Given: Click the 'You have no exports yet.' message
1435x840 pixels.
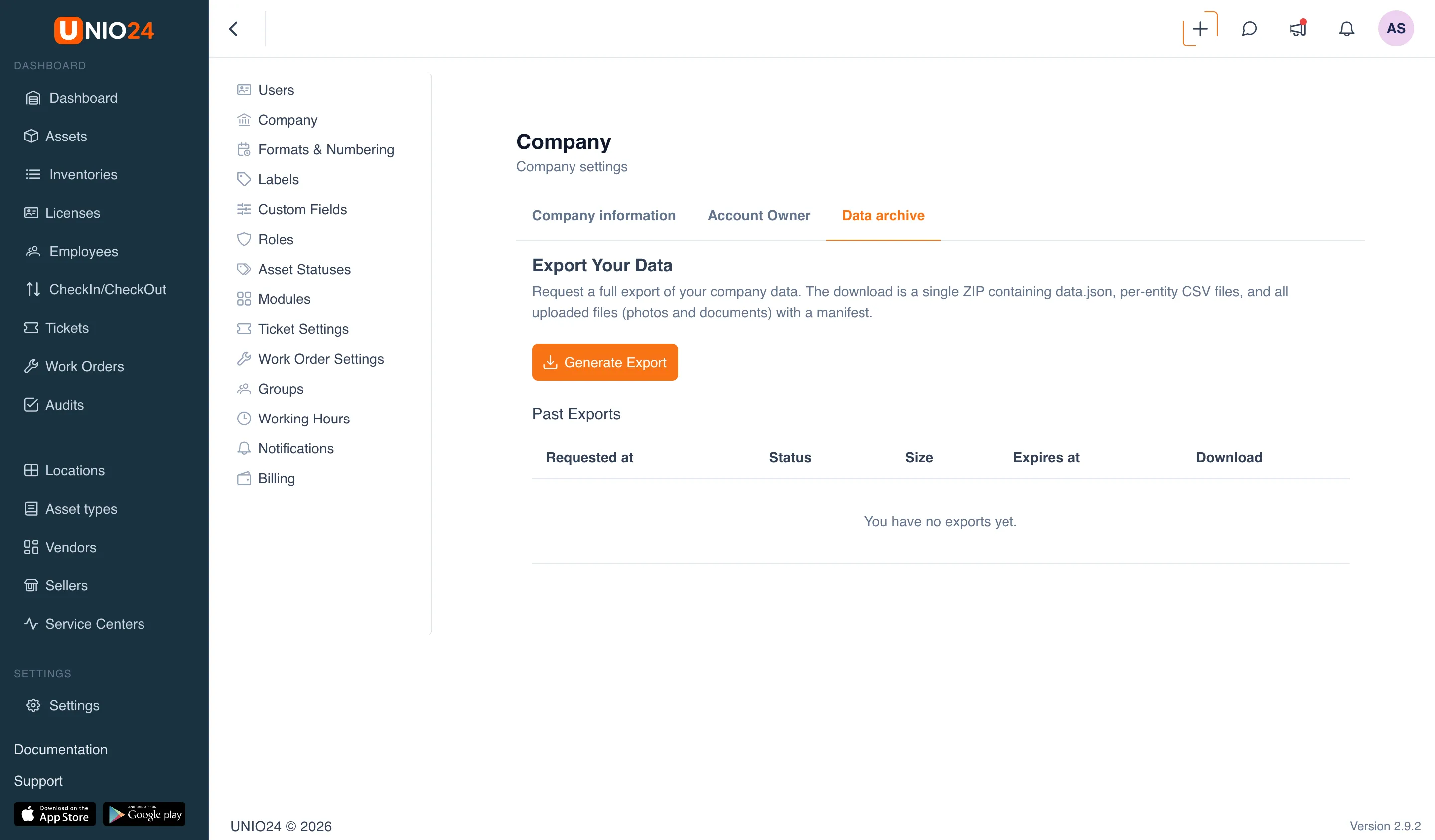Looking at the screenshot, I should [940, 521].
